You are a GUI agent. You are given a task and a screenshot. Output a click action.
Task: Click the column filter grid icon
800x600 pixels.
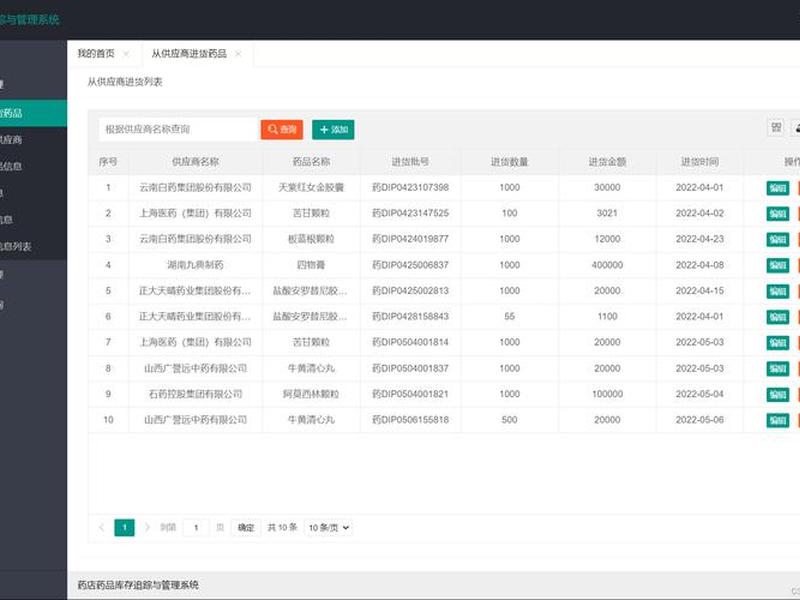tap(776, 128)
